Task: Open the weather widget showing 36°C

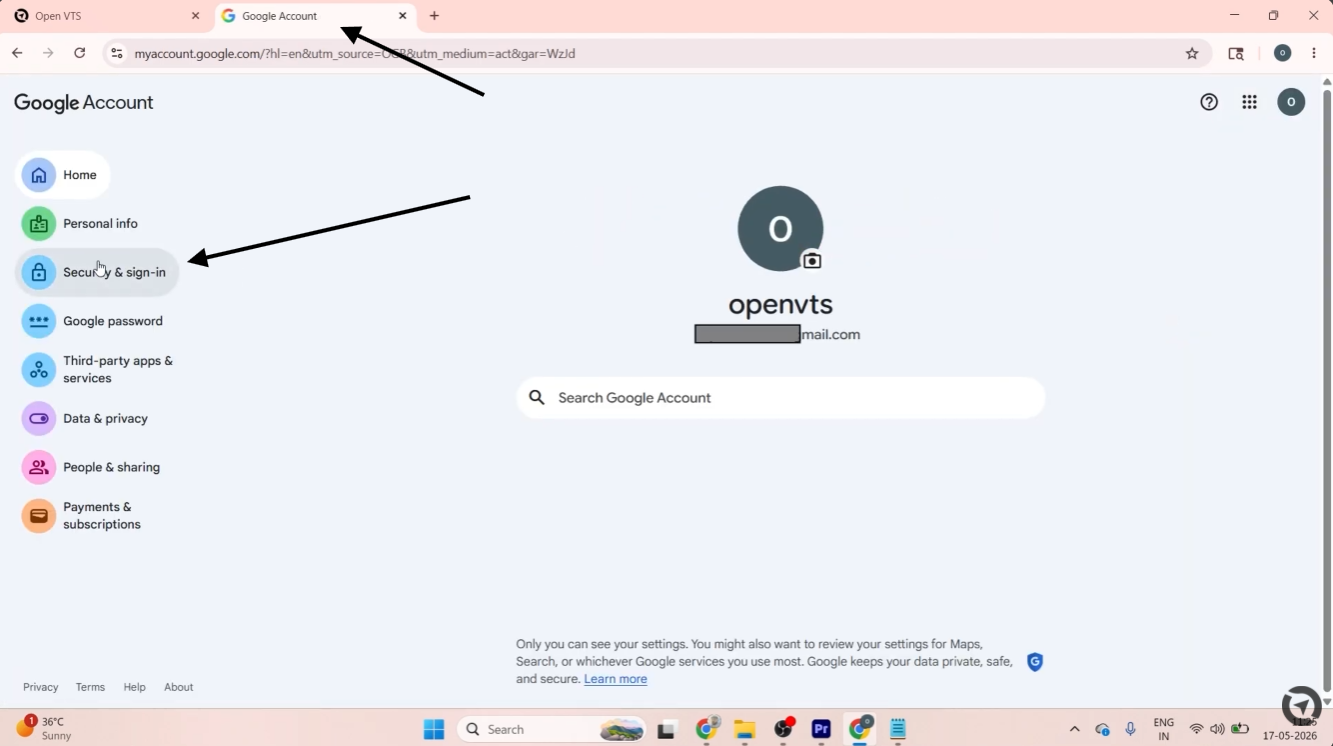Action: pyautogui.click(x=44, y=729)
